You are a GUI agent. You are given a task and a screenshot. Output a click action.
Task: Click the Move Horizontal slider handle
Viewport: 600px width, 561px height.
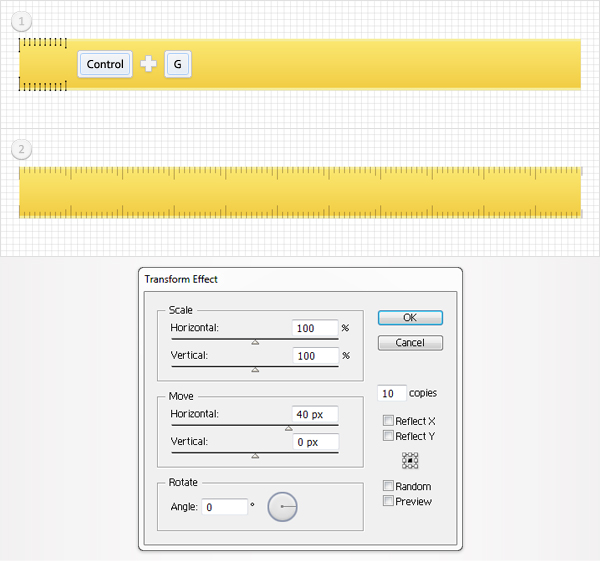pos(289,428)
